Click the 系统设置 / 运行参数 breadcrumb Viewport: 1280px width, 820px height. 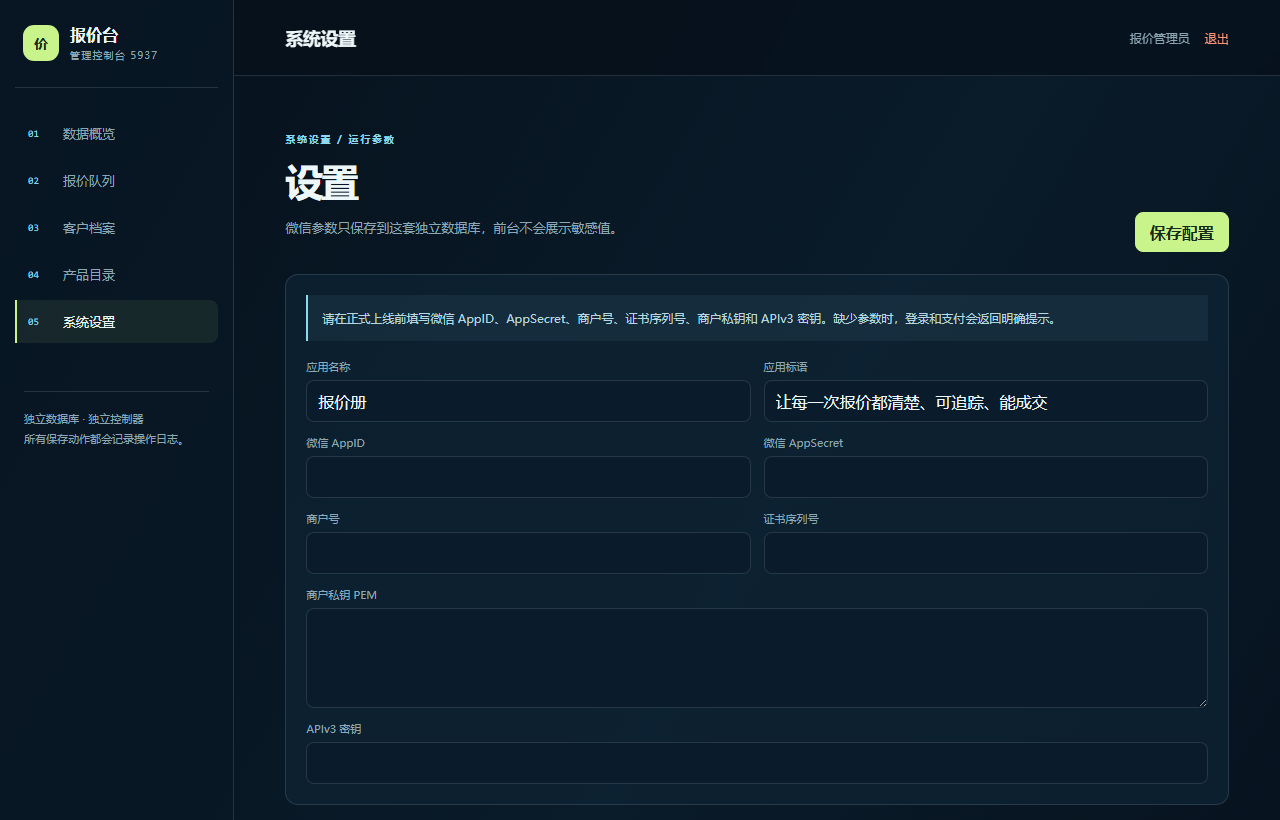tap(340, 139)
